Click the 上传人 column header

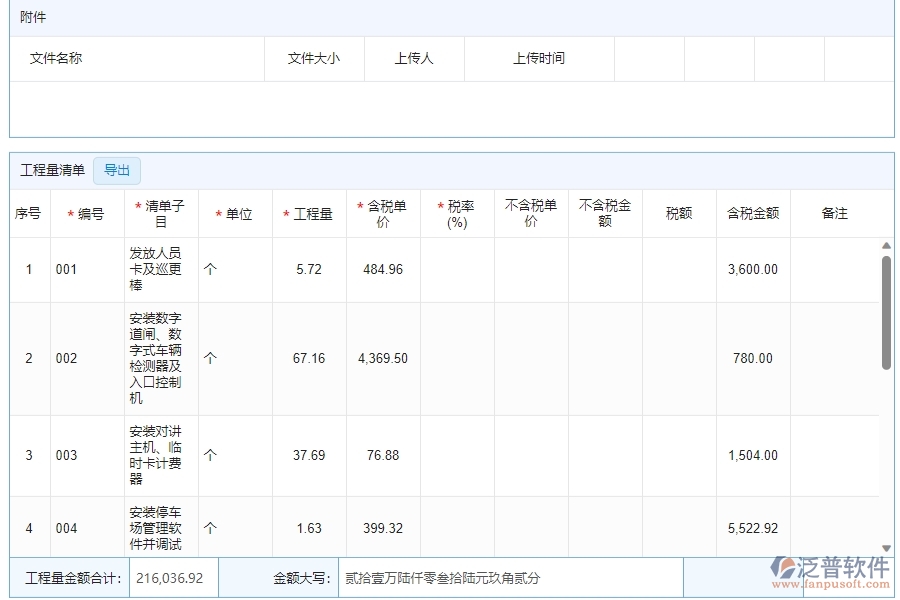click(414, 59)
